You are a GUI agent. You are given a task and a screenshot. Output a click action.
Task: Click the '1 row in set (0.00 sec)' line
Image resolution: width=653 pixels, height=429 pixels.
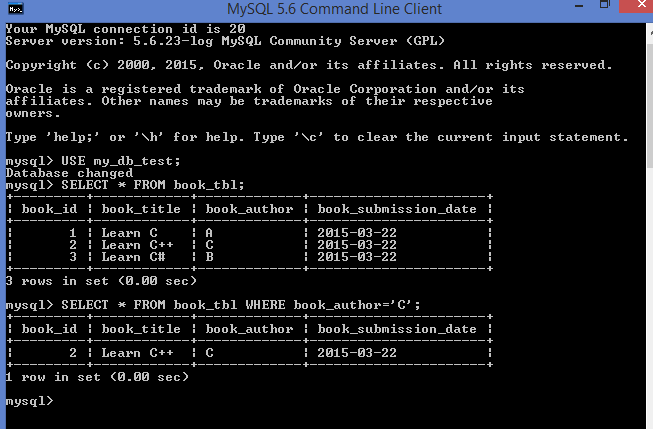point(97,377)
